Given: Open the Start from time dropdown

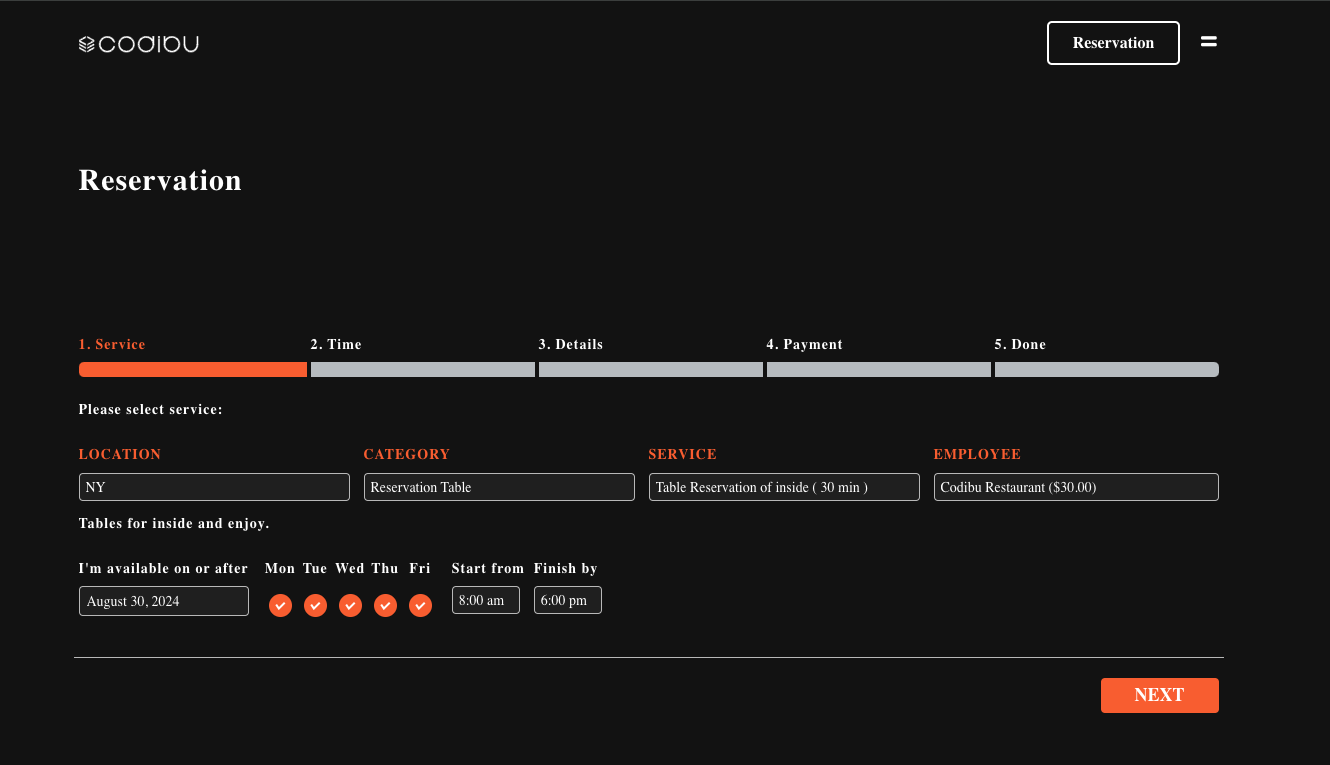Looking at the screenshot, I should pyautogui.click(x=485, y=600).
